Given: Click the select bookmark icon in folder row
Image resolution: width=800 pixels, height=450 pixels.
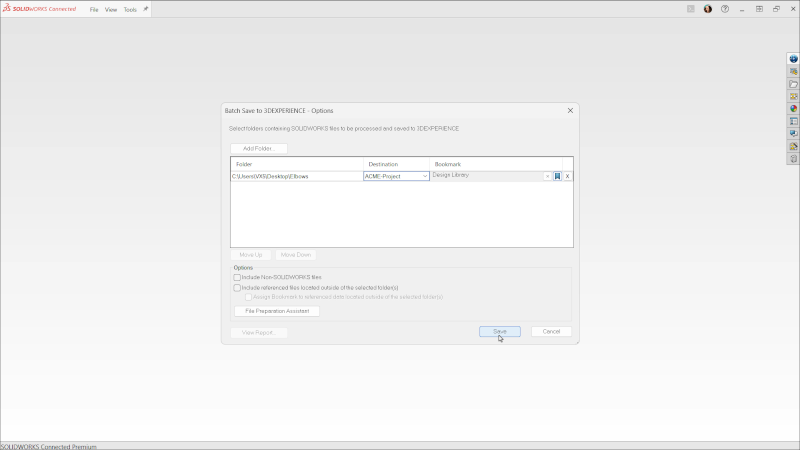Looking at the screenshot, I should [557, 176].
